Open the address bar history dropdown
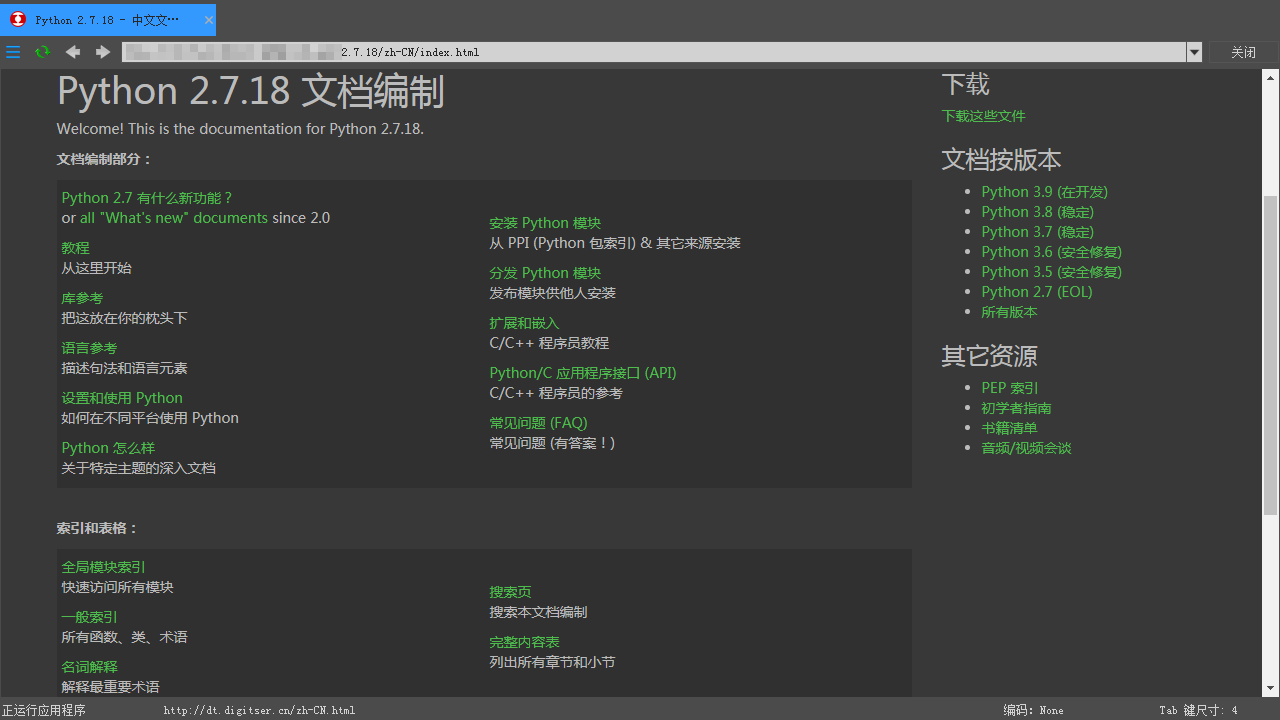 point(1194,52)
